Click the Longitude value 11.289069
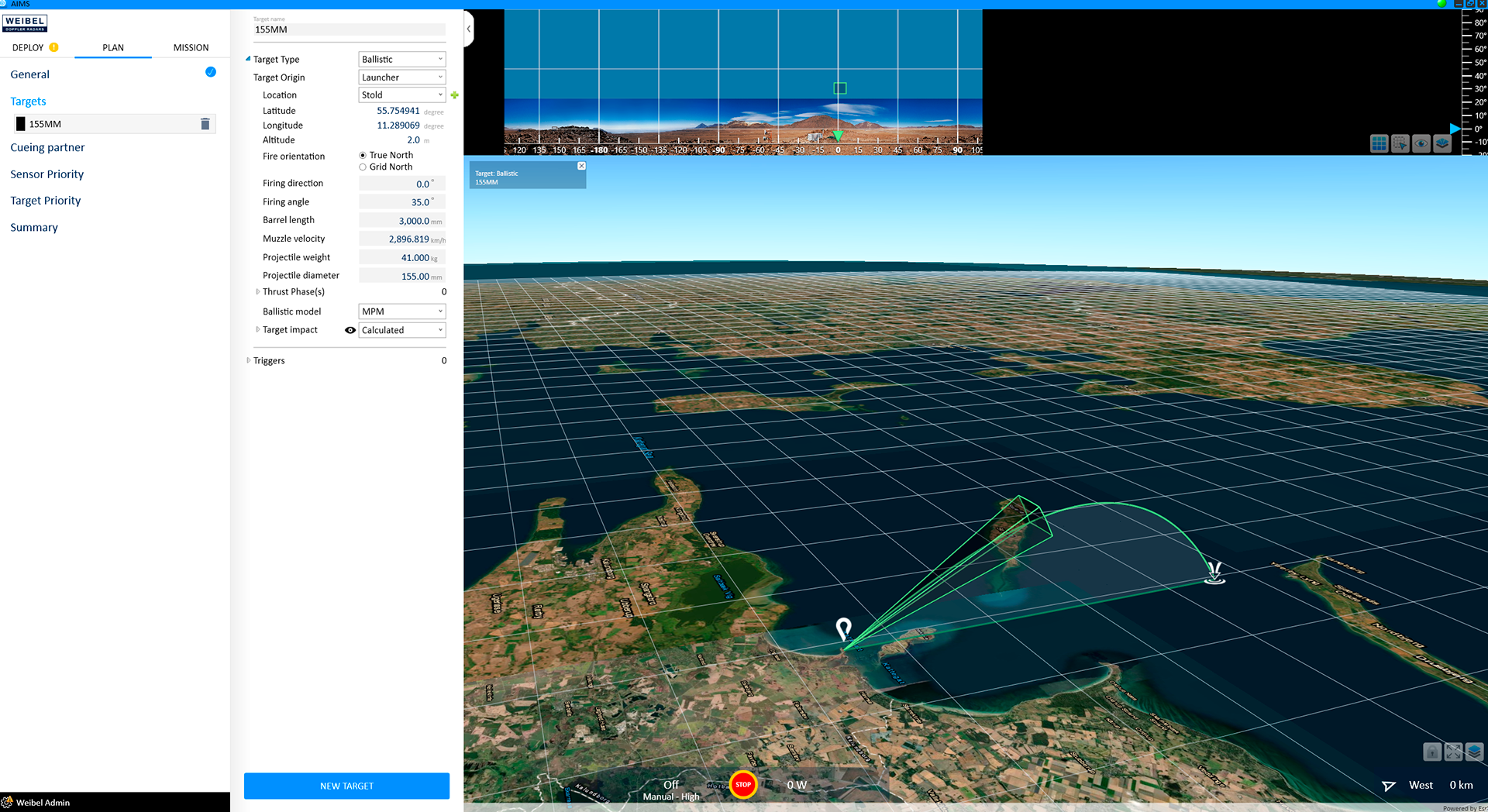This screenshot has height=812, width=1488. (398, 126)
